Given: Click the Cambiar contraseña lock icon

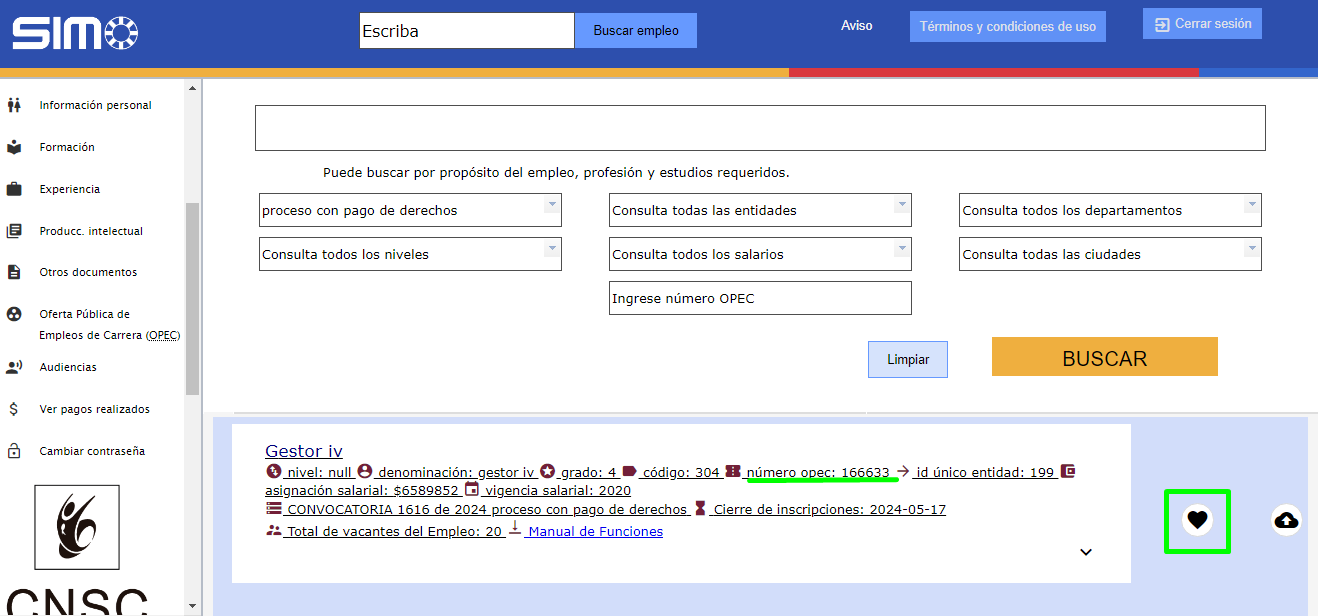Looking at the screenshot, I should tap(14, 451).
